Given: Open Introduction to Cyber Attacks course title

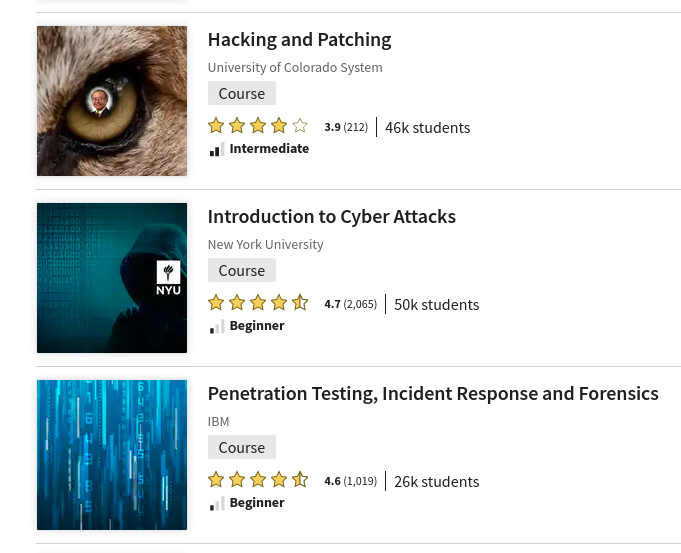Looking at the screenshot, I should pyautogui.click(x=331, y=217).
